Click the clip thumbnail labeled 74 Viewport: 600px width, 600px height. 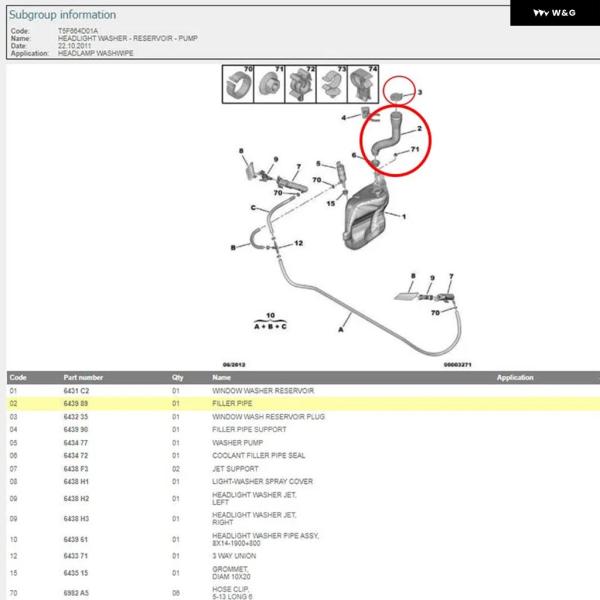(x=362, y=85)
